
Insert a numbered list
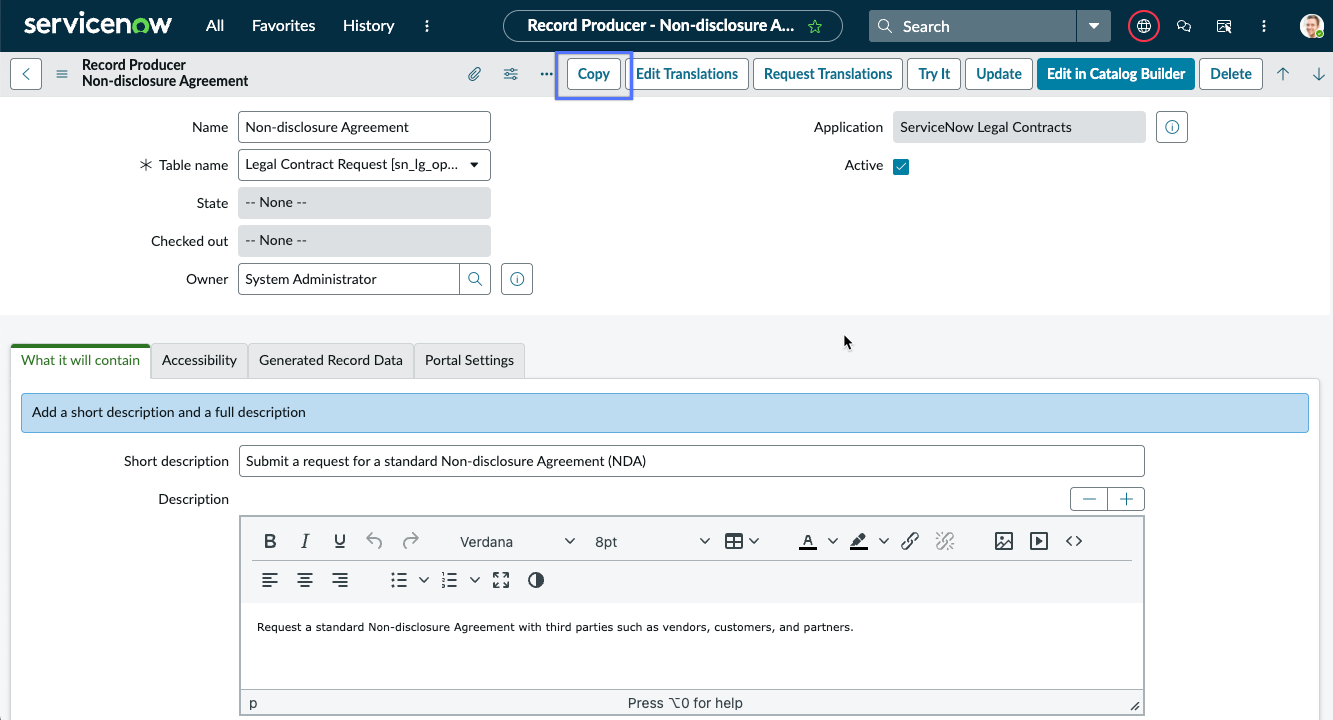pyautogui.click(x=450, y=580)
